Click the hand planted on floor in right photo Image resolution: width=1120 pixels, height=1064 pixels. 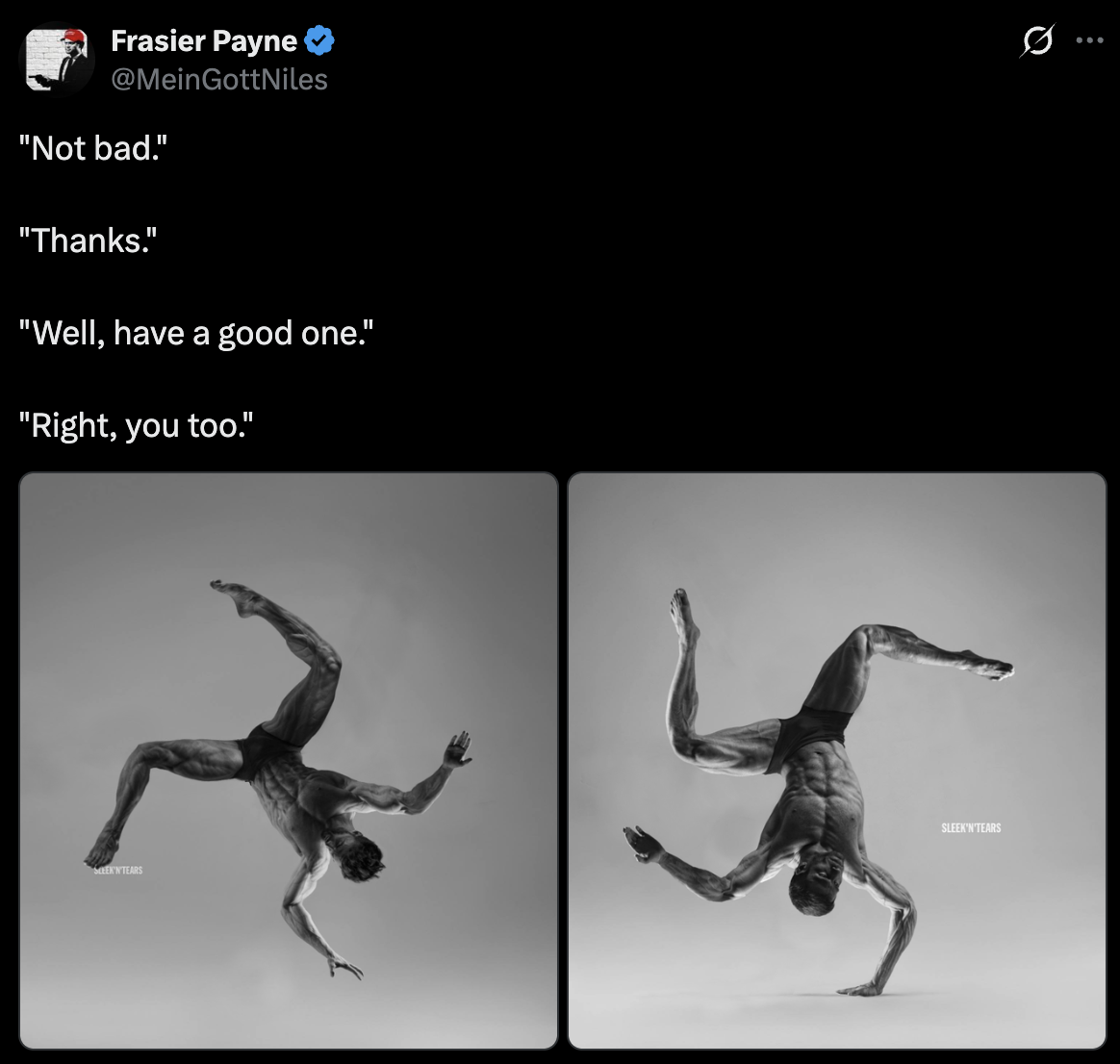pyautogui.click(x=863, y=990)
